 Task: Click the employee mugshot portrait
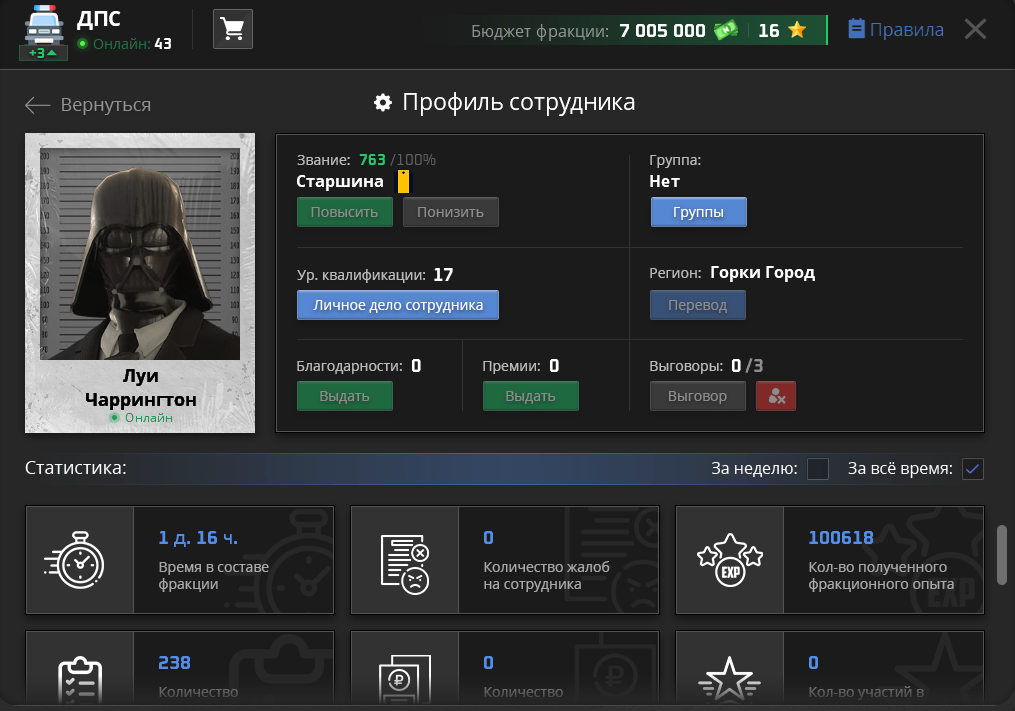pyautogui.click(x=140, y=254)
